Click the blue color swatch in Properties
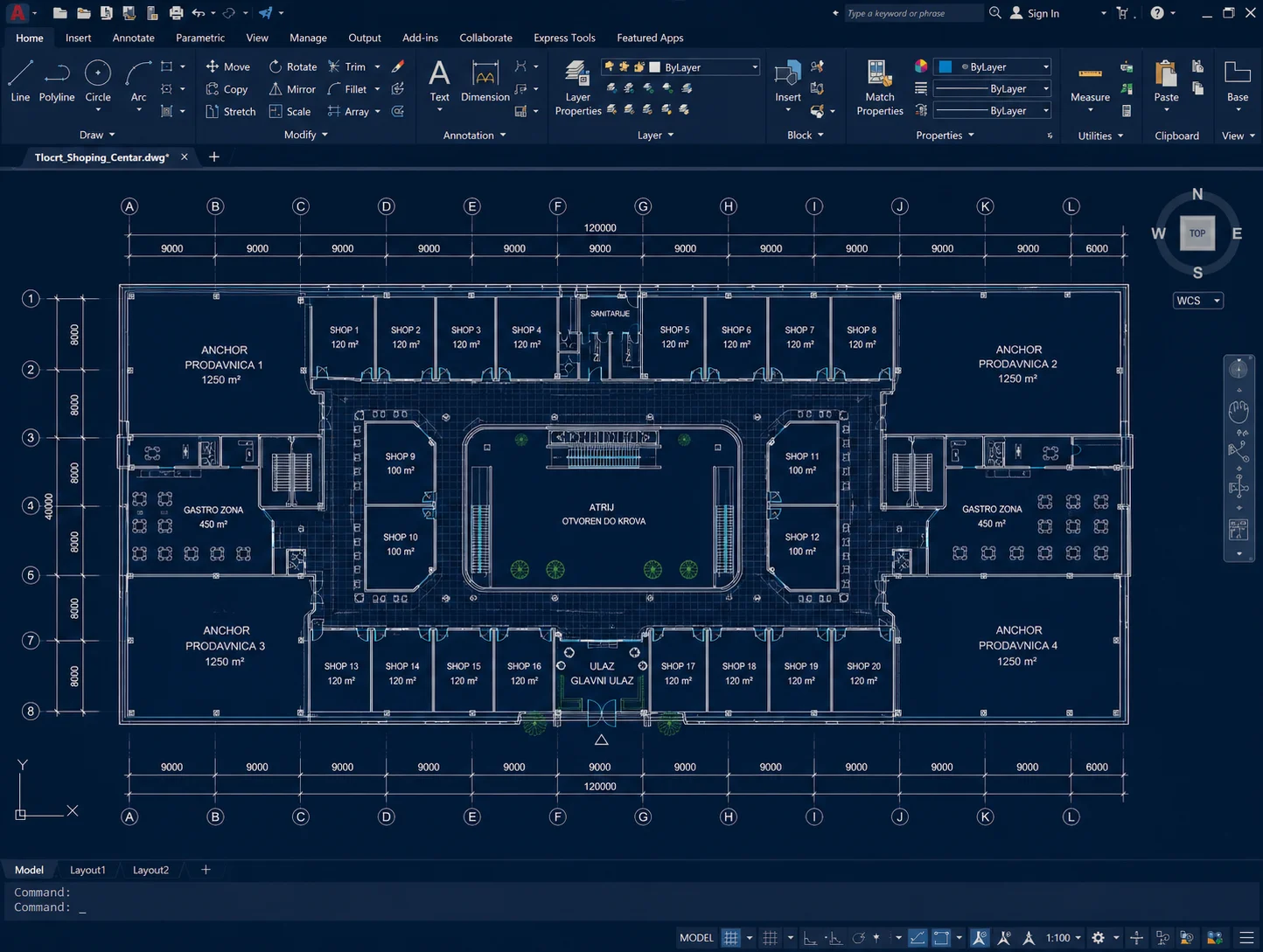This screenshot has height=952, width=1263. point(945,66)
